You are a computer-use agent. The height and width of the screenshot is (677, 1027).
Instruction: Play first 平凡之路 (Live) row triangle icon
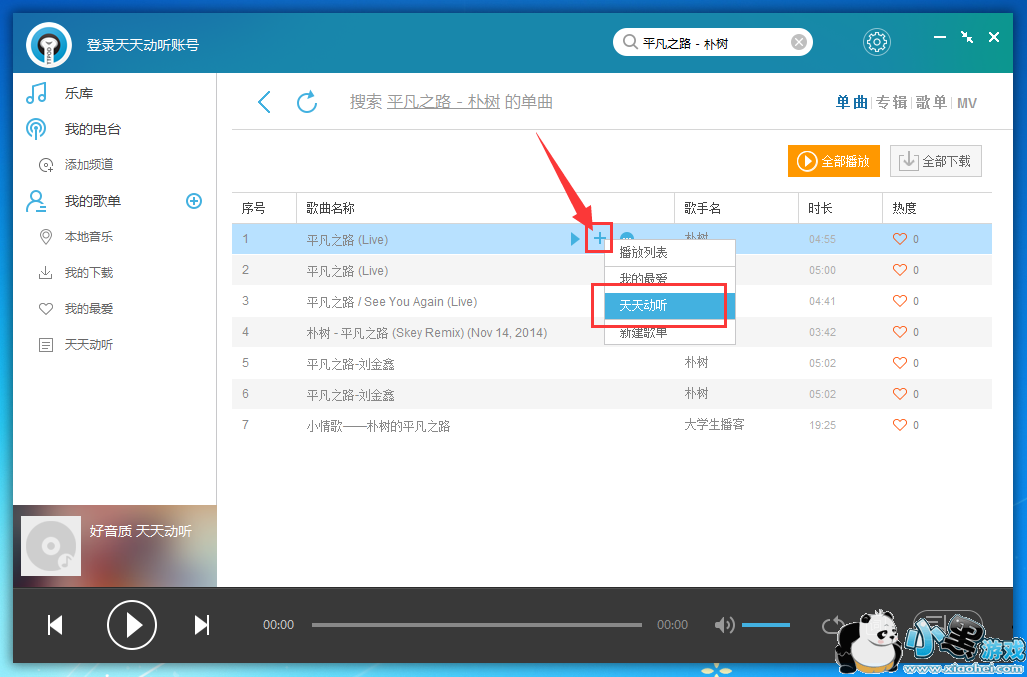click(575, 239)
